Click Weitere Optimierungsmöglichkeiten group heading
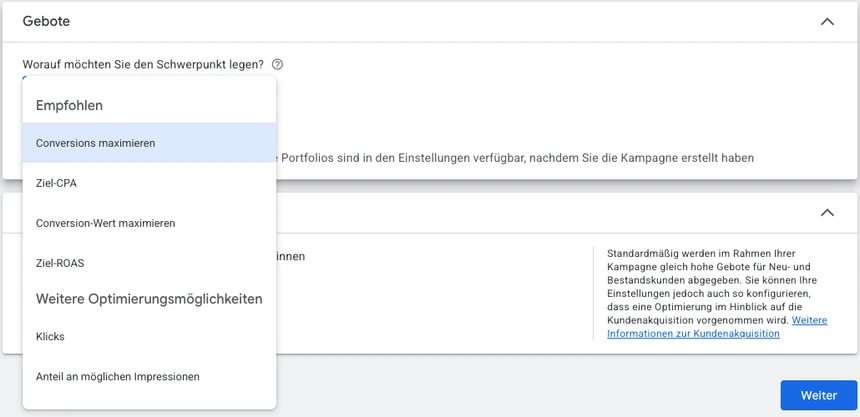860x417 pixels. pyautogui.click(x=149, y=299)
